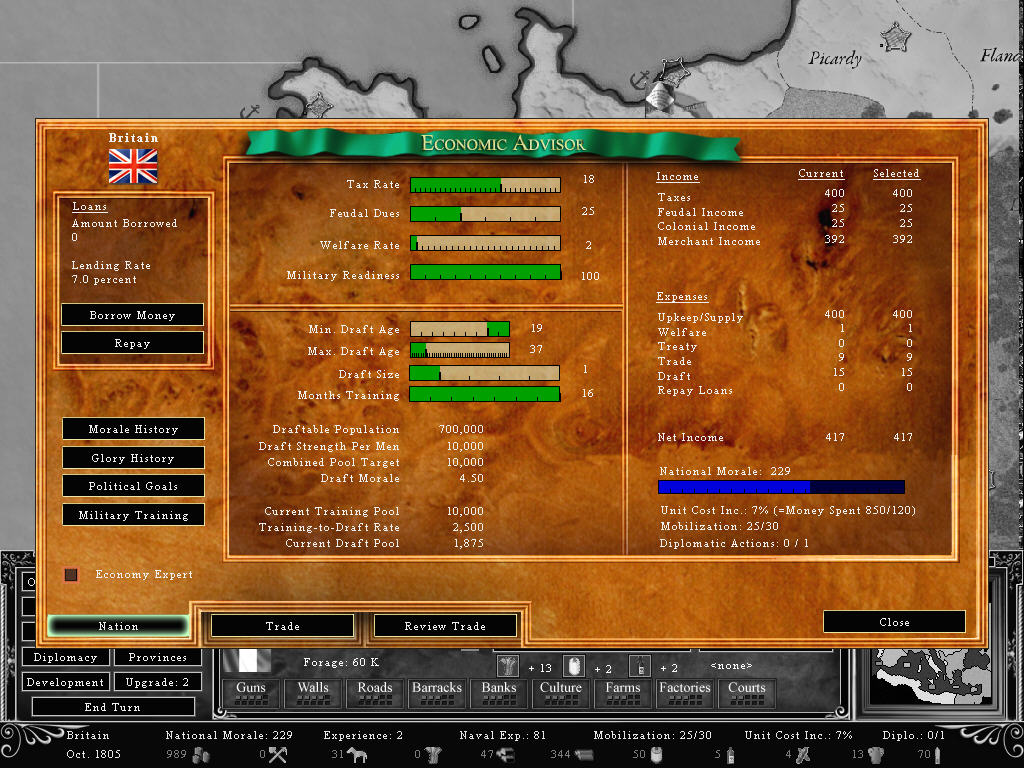Click the horse icon next to 31
This screenshot has height=768, width=1024.
click(357, 755)
